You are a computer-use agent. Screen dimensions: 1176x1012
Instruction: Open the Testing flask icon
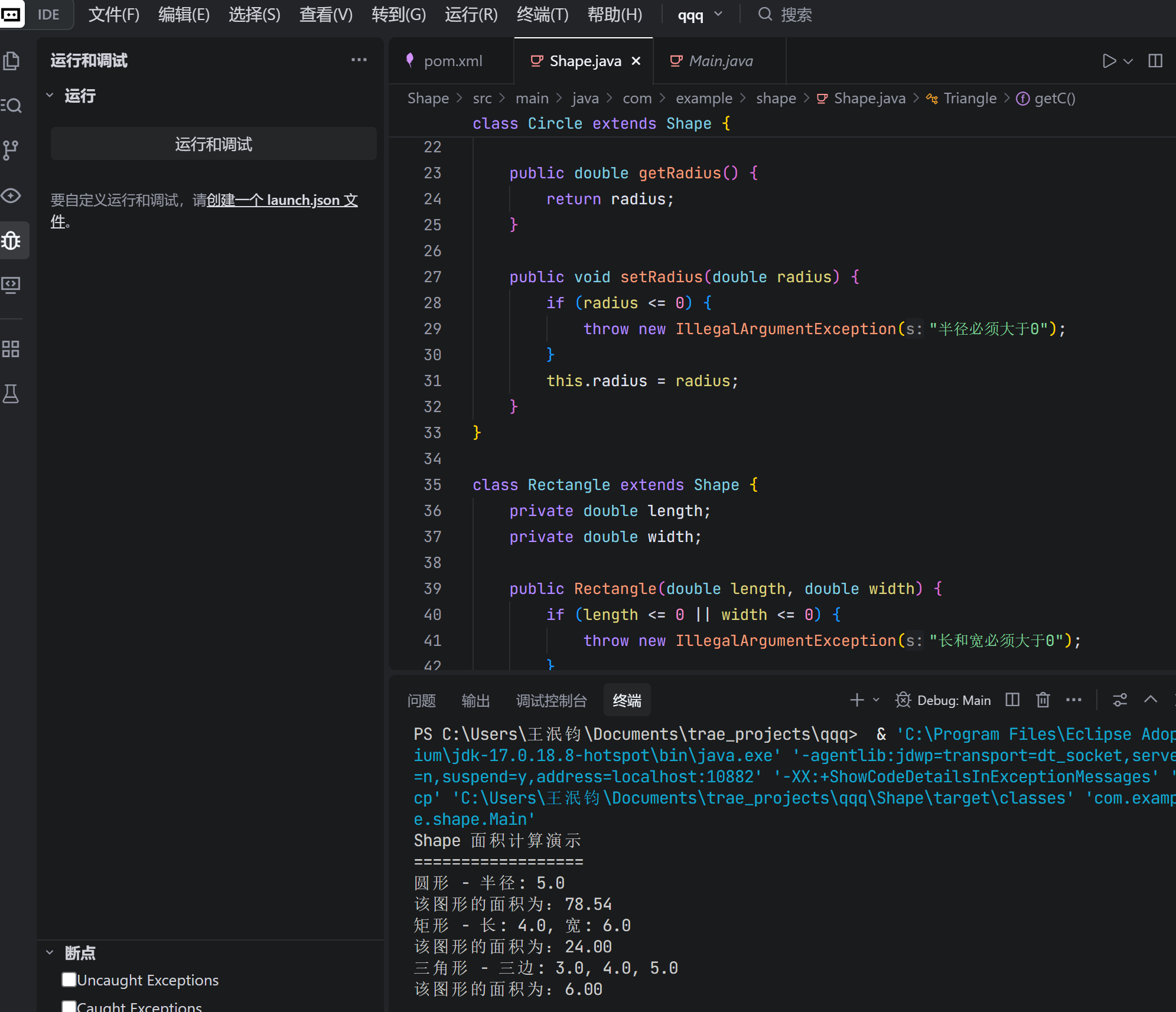tap(11, 394)
